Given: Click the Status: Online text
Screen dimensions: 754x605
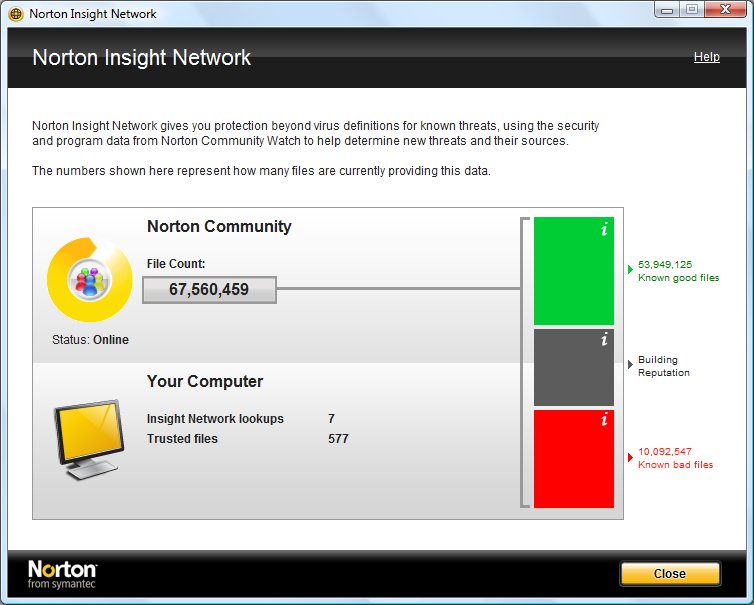Looking at the screenshot, I should (90, 340).
